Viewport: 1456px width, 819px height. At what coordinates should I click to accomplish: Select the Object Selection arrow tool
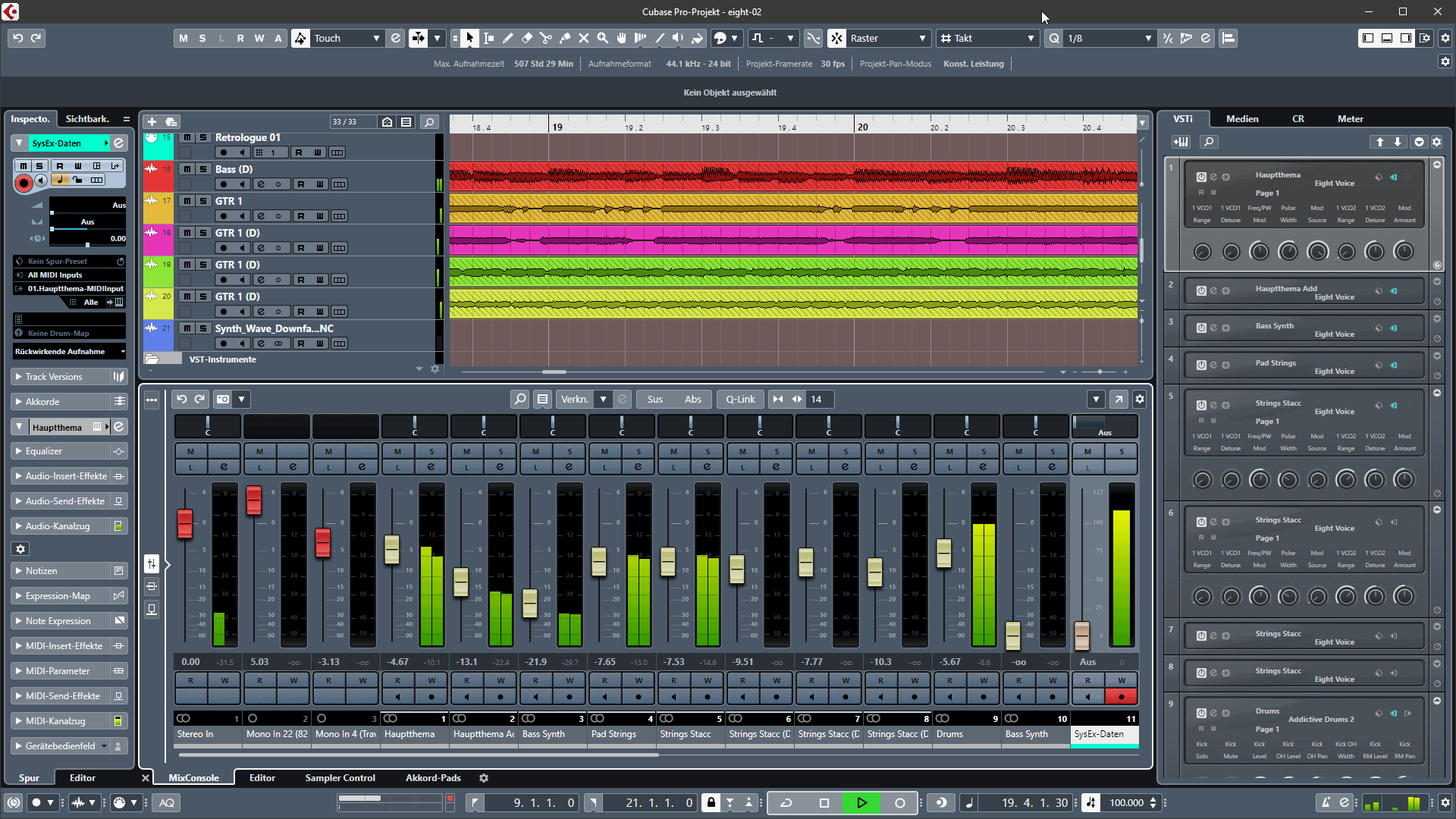tap(470, 38)
